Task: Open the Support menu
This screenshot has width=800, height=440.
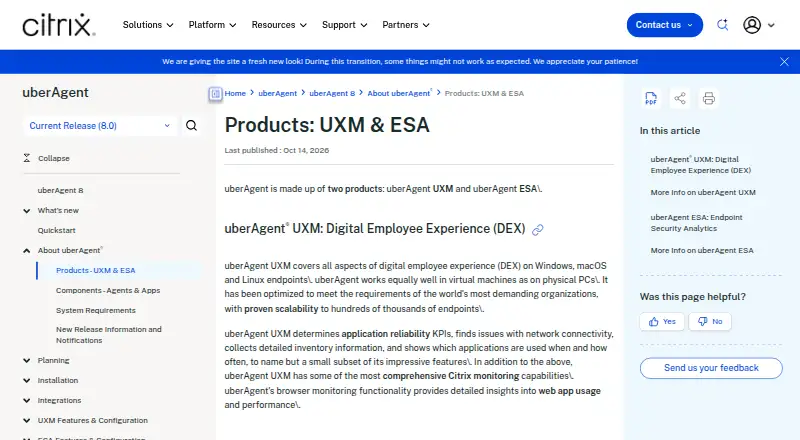Action: (x=344, y=25)
